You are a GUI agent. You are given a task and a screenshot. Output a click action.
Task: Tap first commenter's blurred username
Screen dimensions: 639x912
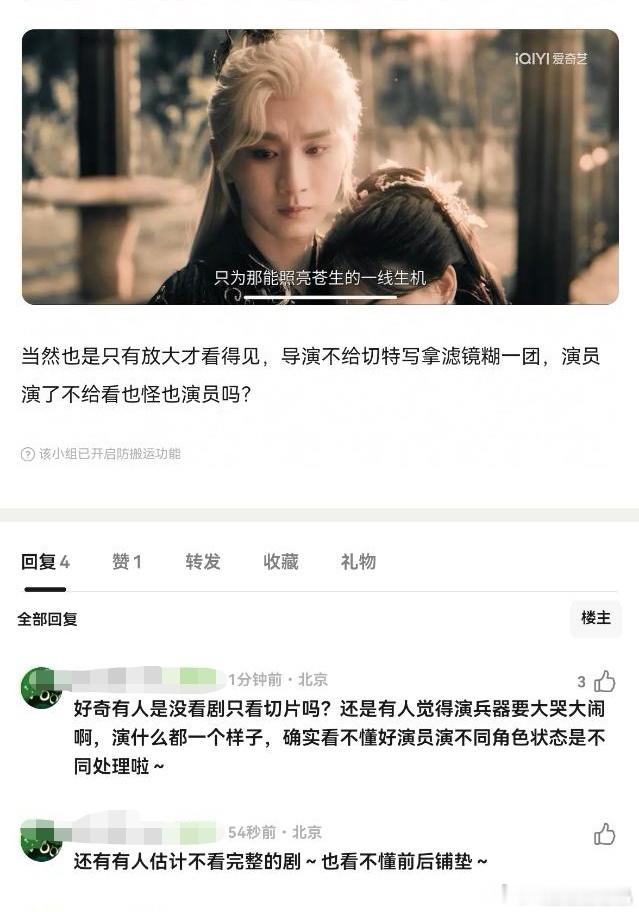click(140, 678)
